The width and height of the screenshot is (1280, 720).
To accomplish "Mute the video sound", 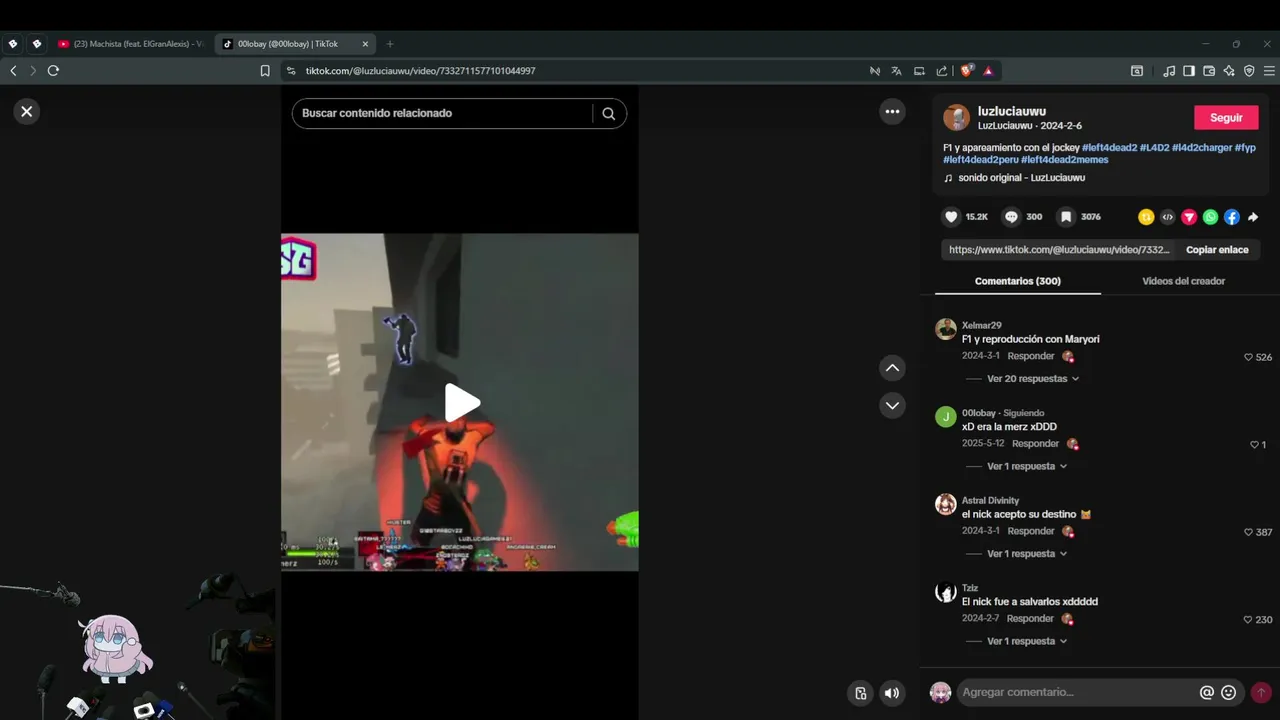I will (892, 693).
